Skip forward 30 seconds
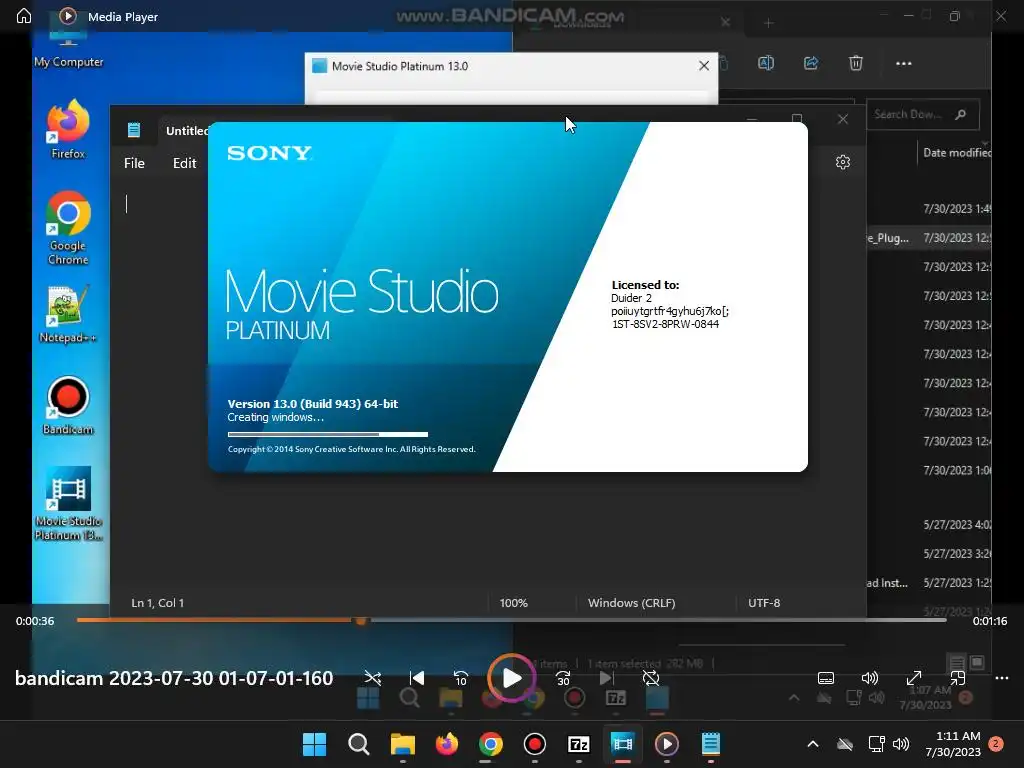 (563, 678)
